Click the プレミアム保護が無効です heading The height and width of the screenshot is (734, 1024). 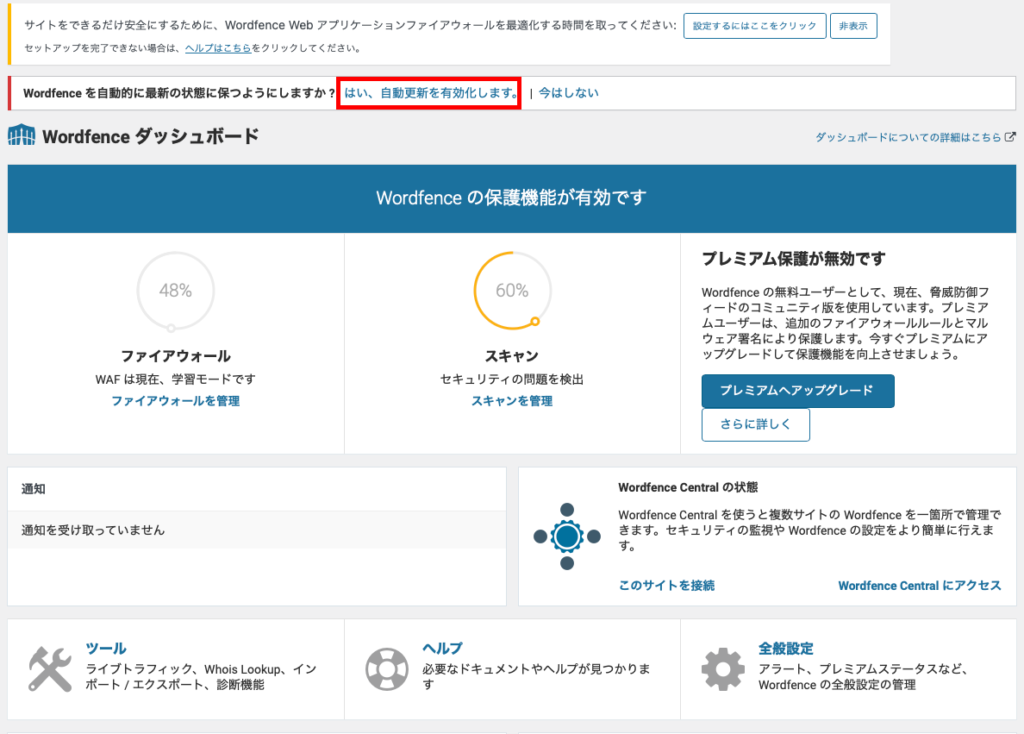(x=793, y=259)
